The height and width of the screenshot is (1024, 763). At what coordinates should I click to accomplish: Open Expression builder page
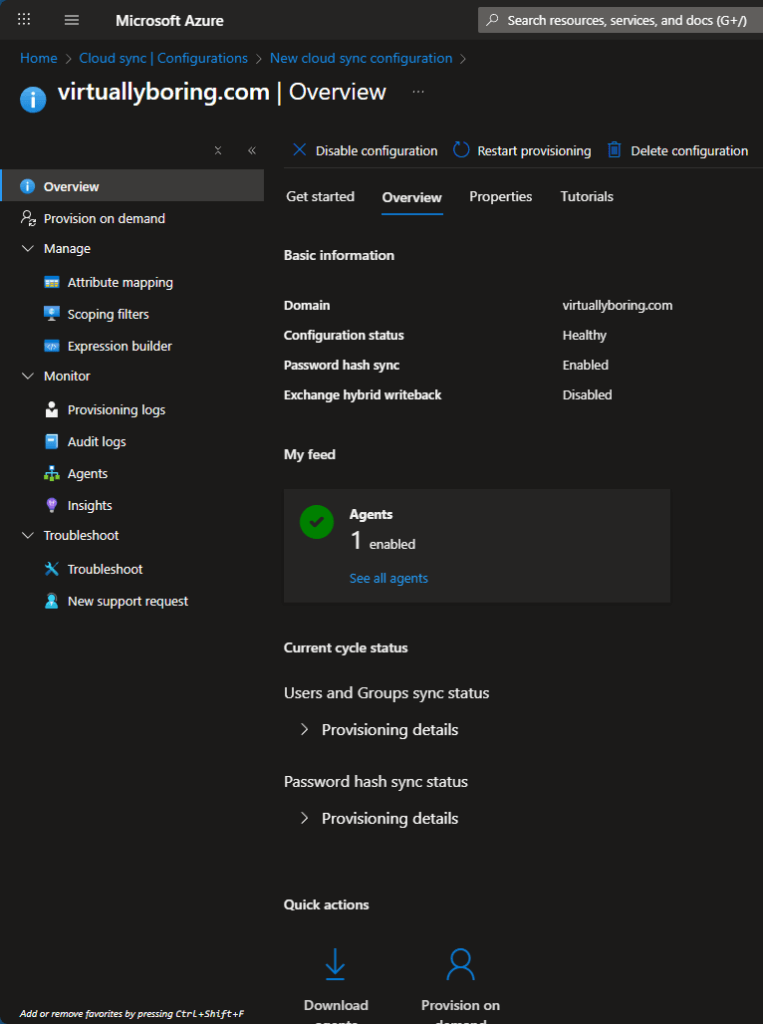click(x=120, y=346)
